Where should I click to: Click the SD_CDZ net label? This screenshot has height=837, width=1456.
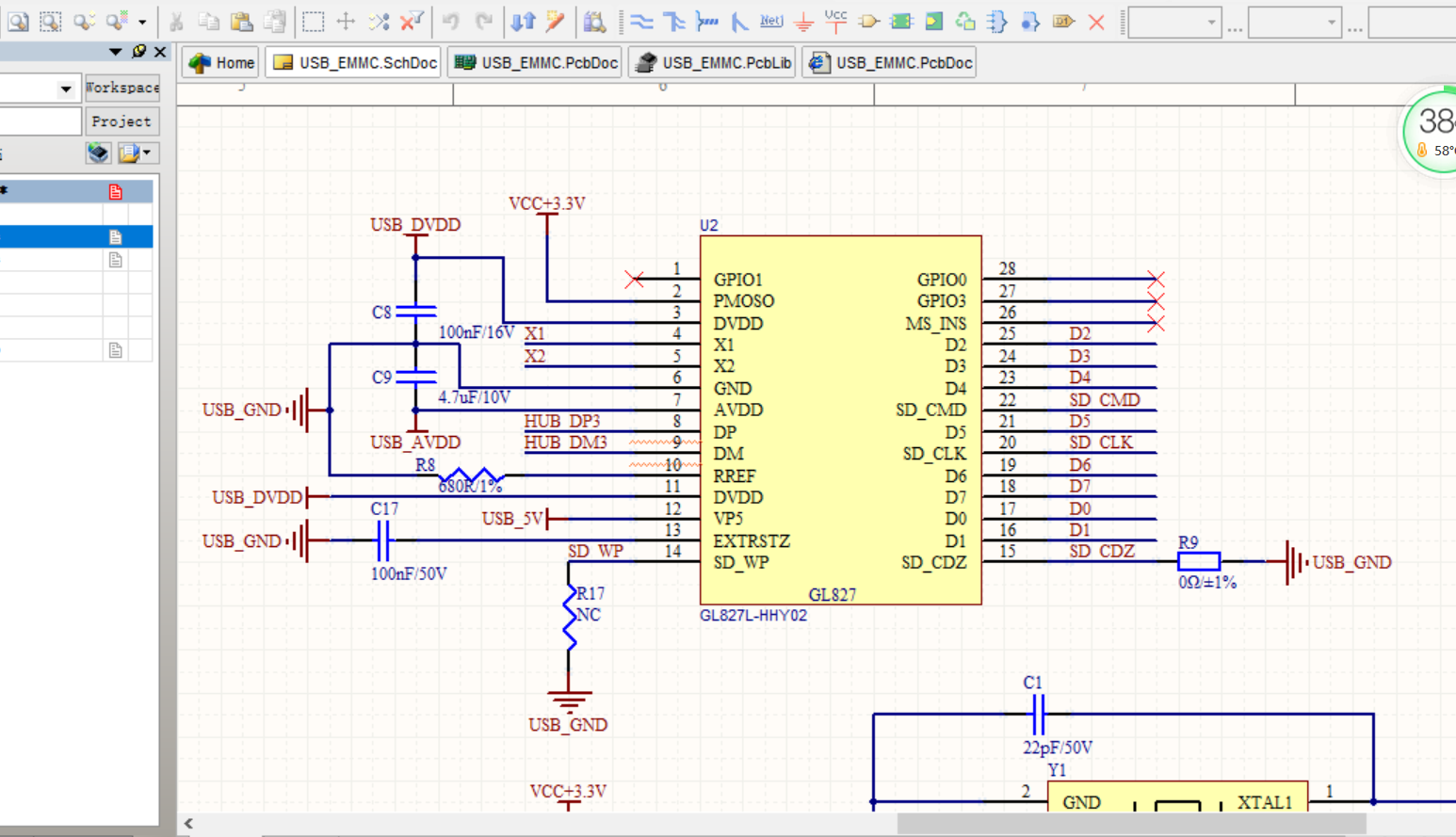1101,552
